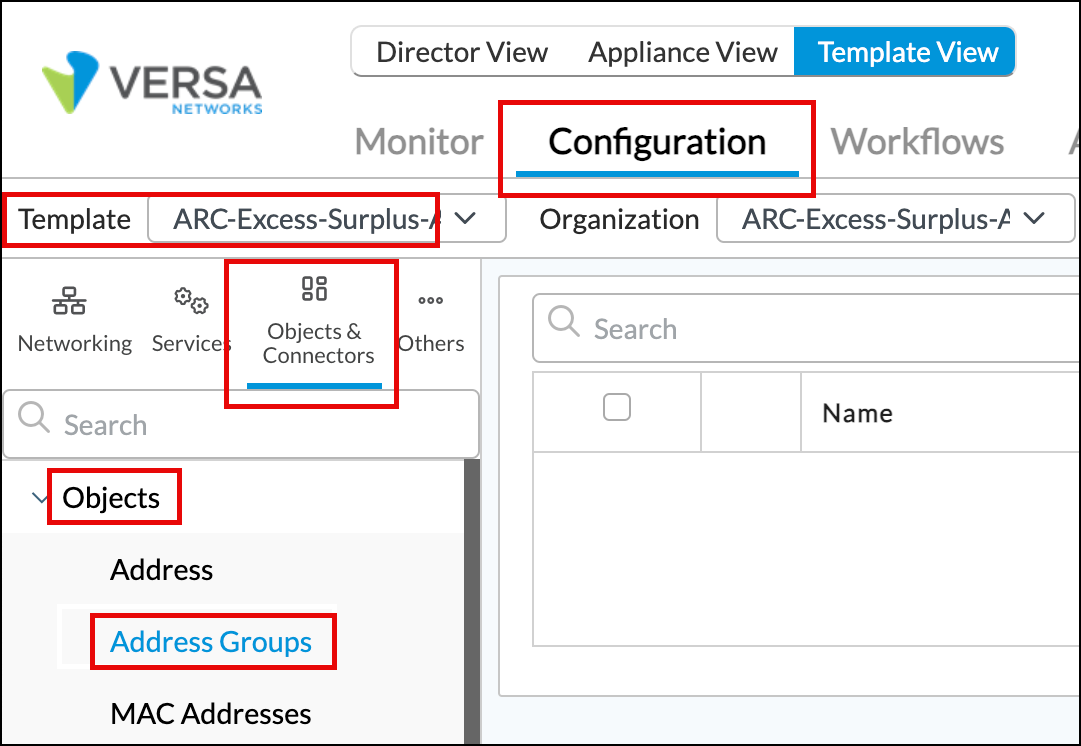Open the Services gears icon

[190, 300]
